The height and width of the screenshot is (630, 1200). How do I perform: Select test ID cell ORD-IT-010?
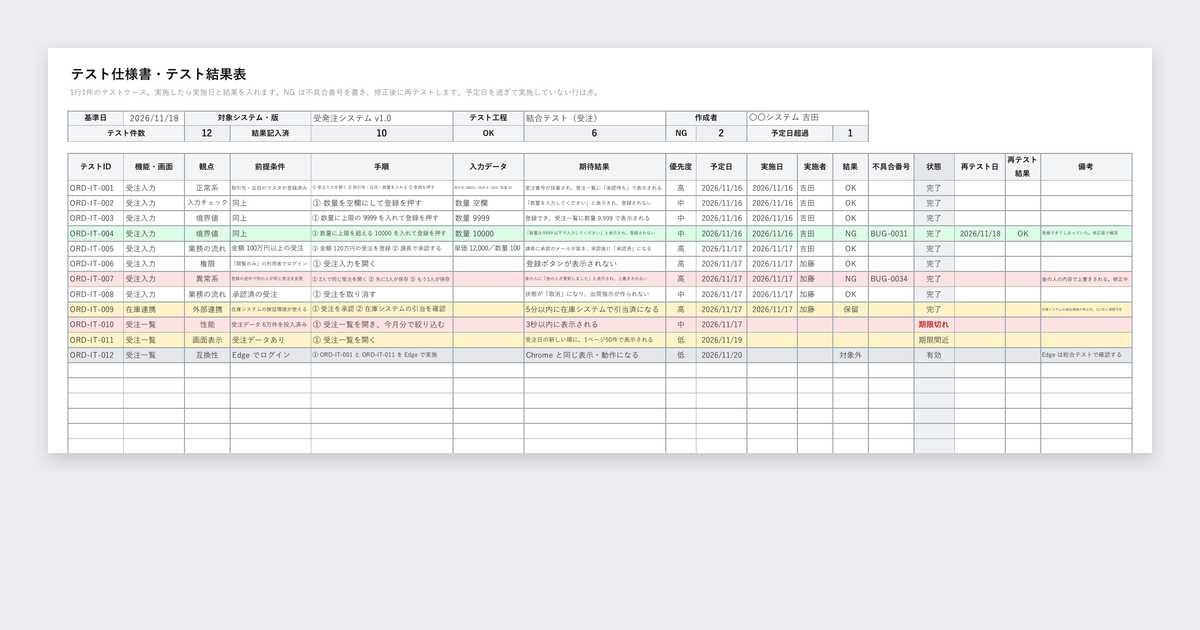point(95,325)
